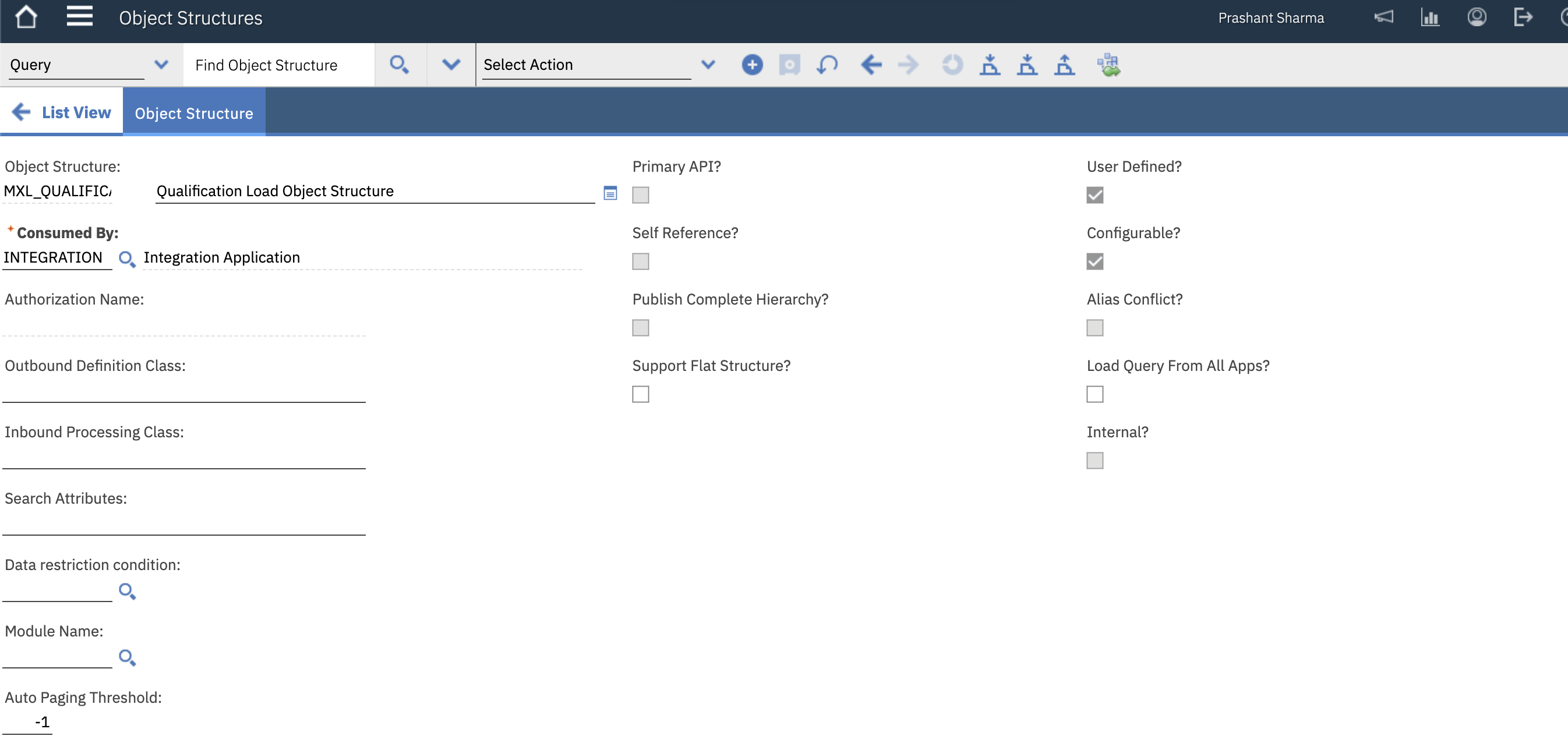This screenshot has height=743, width=1568.
Task: Expand the Query dropdown
Action: pos(161,65)
